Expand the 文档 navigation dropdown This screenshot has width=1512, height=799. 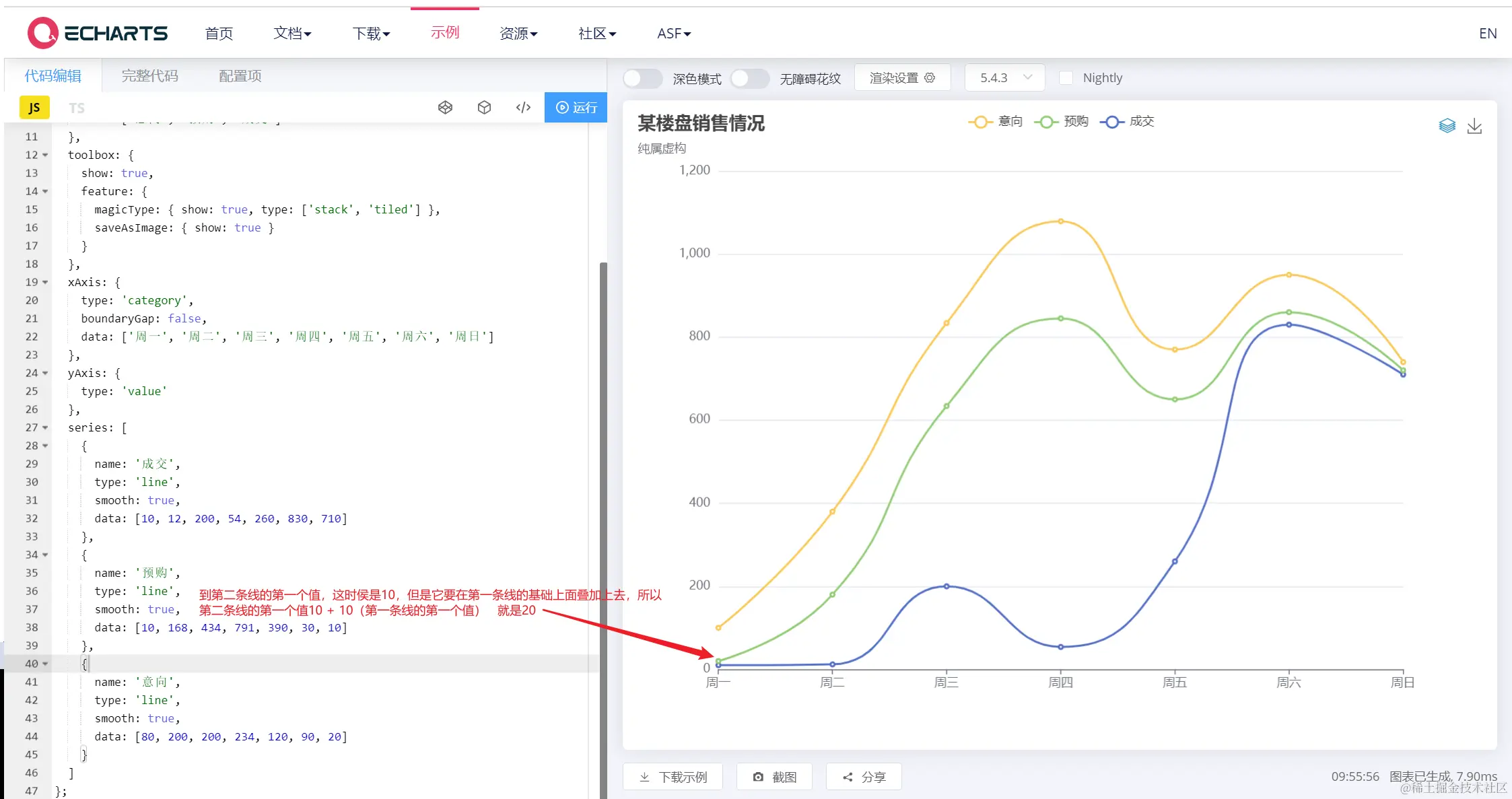pos(292,33)
